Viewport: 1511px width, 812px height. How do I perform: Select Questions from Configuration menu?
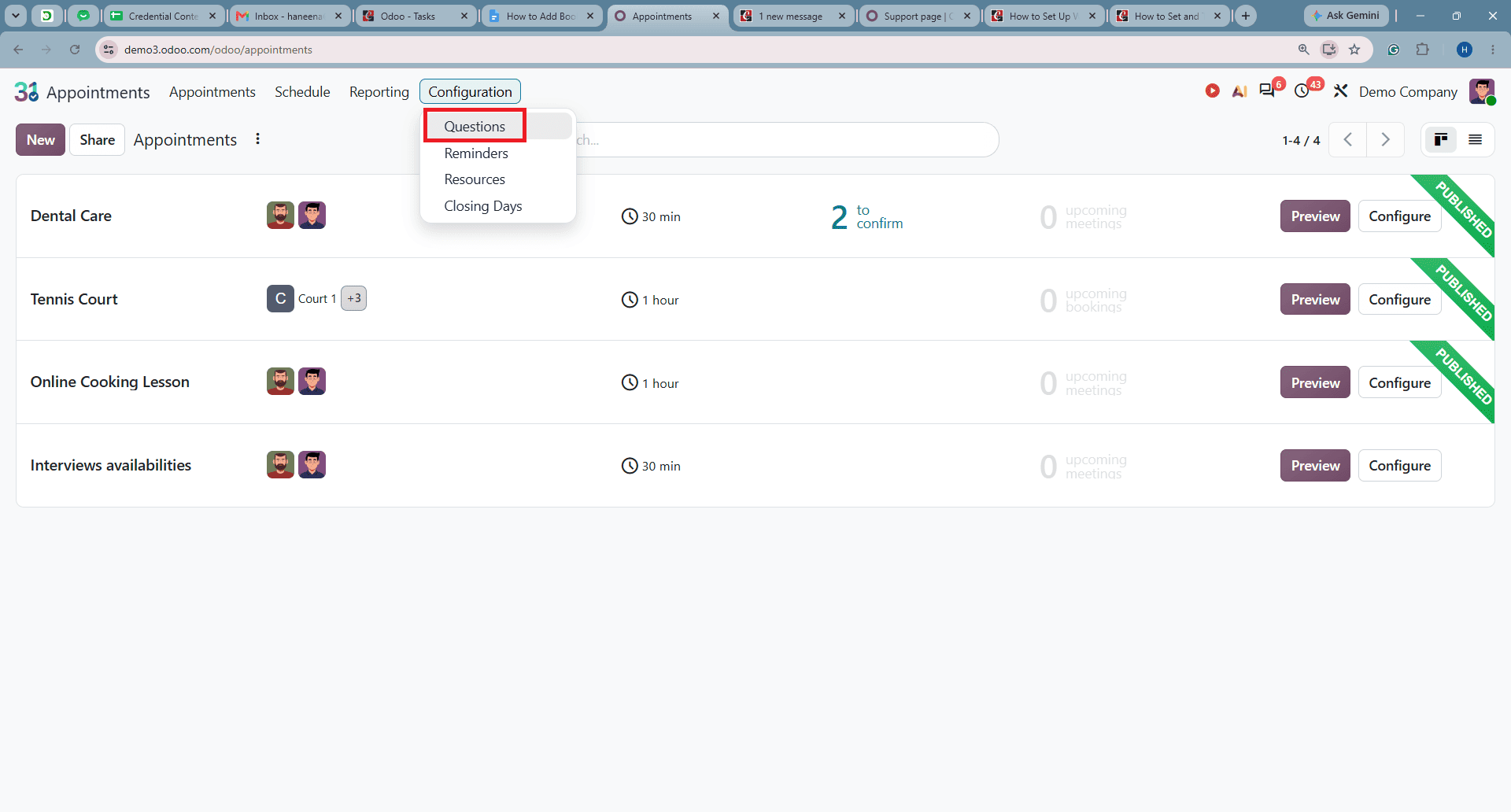[475, 126]
